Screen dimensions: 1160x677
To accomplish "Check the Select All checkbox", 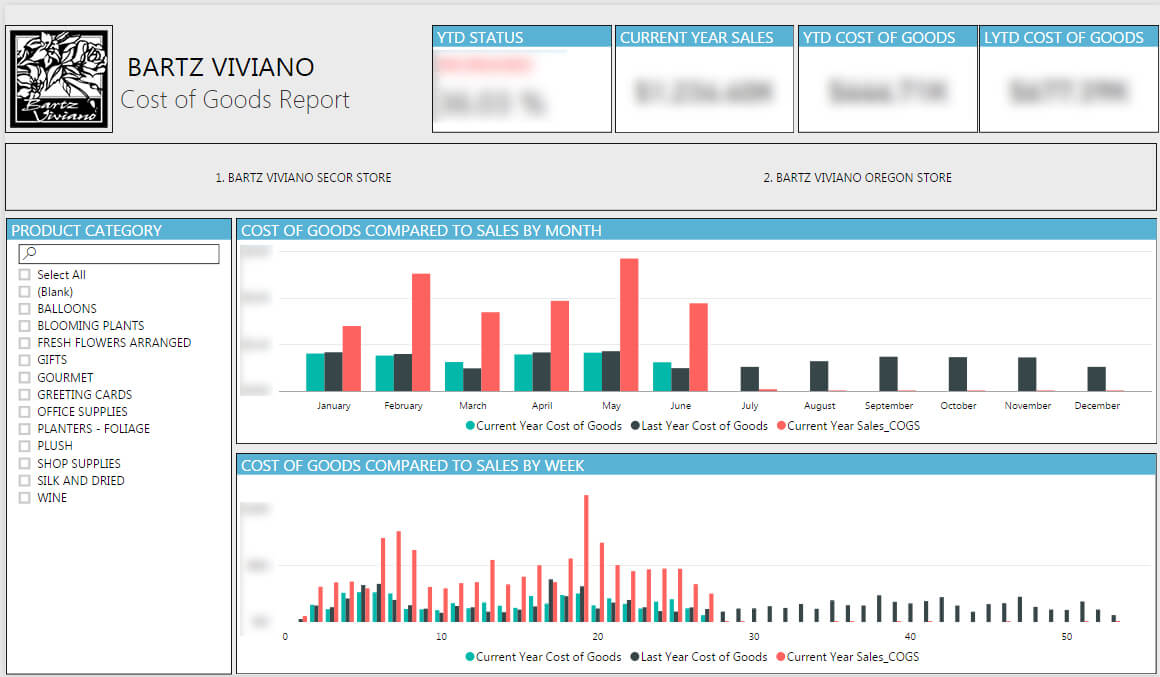I will click(x=24, y=274).
